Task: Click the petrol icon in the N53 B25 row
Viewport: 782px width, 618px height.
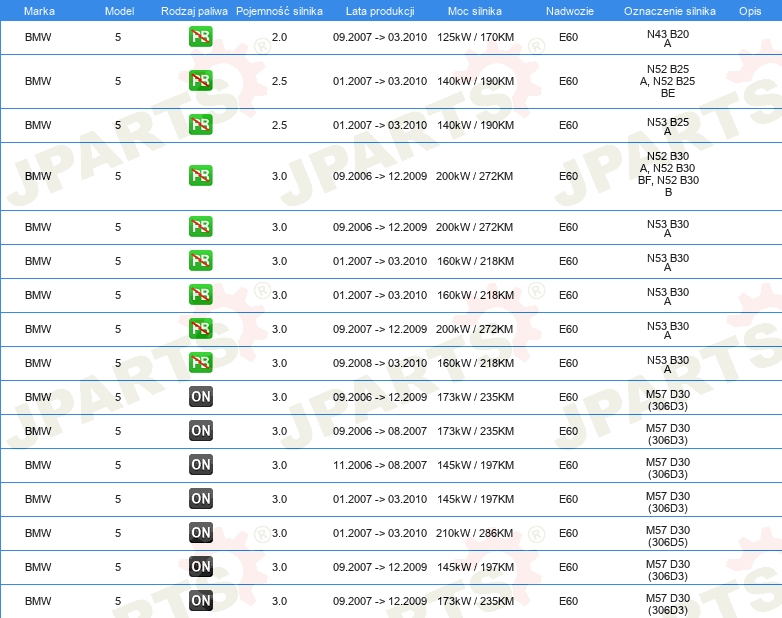Action: coord(200,125)
